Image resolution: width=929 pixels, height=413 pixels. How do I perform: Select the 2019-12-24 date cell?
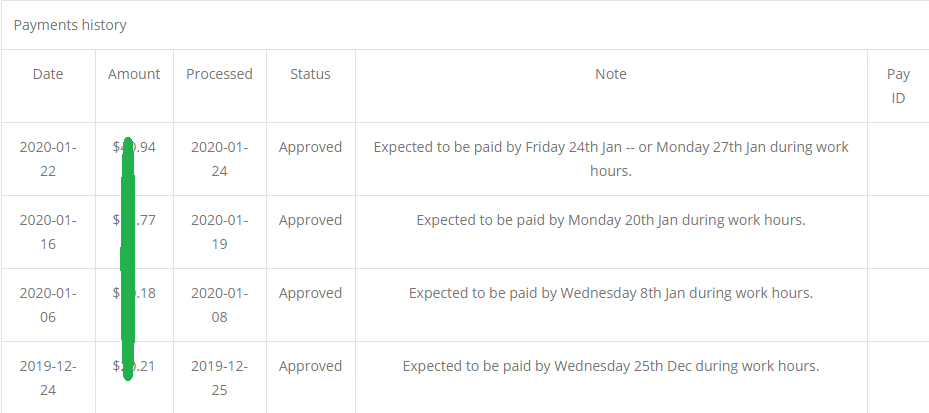pyautogui.click(x=48, y=378)
